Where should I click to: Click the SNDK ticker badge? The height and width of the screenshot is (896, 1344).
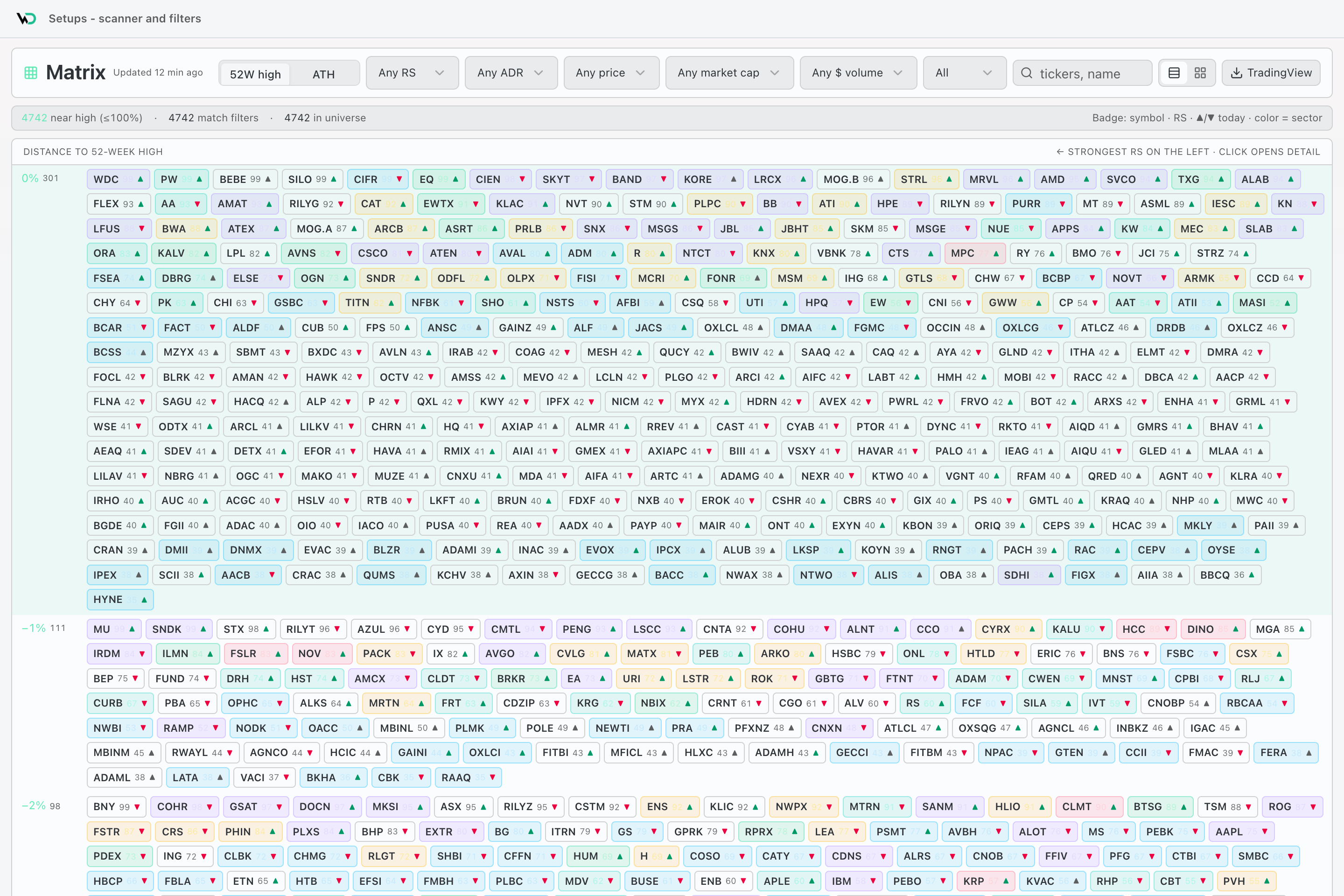pyautogui.click(x=179, y=629)
